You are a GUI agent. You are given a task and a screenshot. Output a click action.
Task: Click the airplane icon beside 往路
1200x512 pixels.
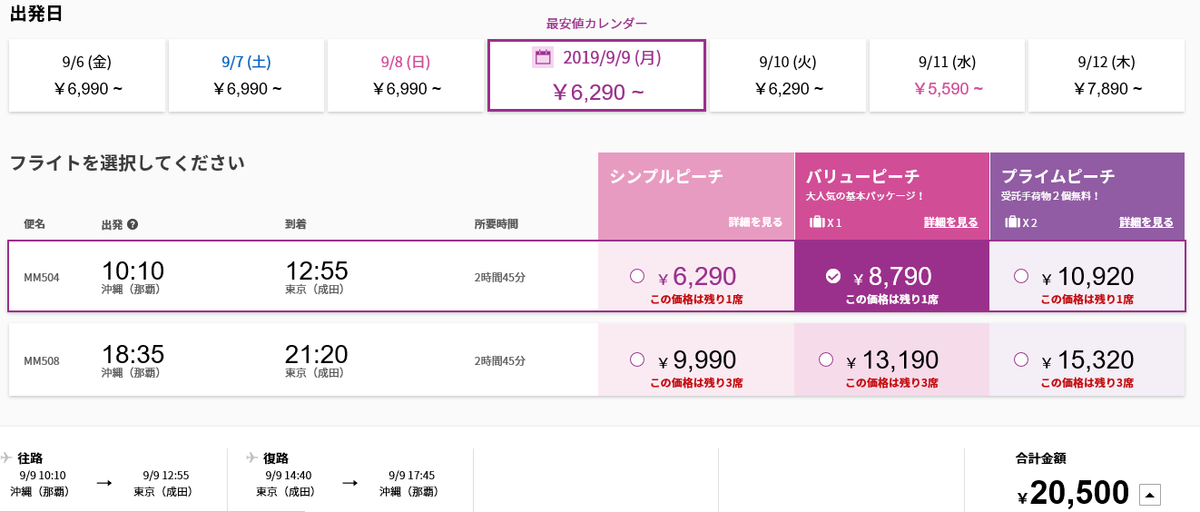click(8, 456)
